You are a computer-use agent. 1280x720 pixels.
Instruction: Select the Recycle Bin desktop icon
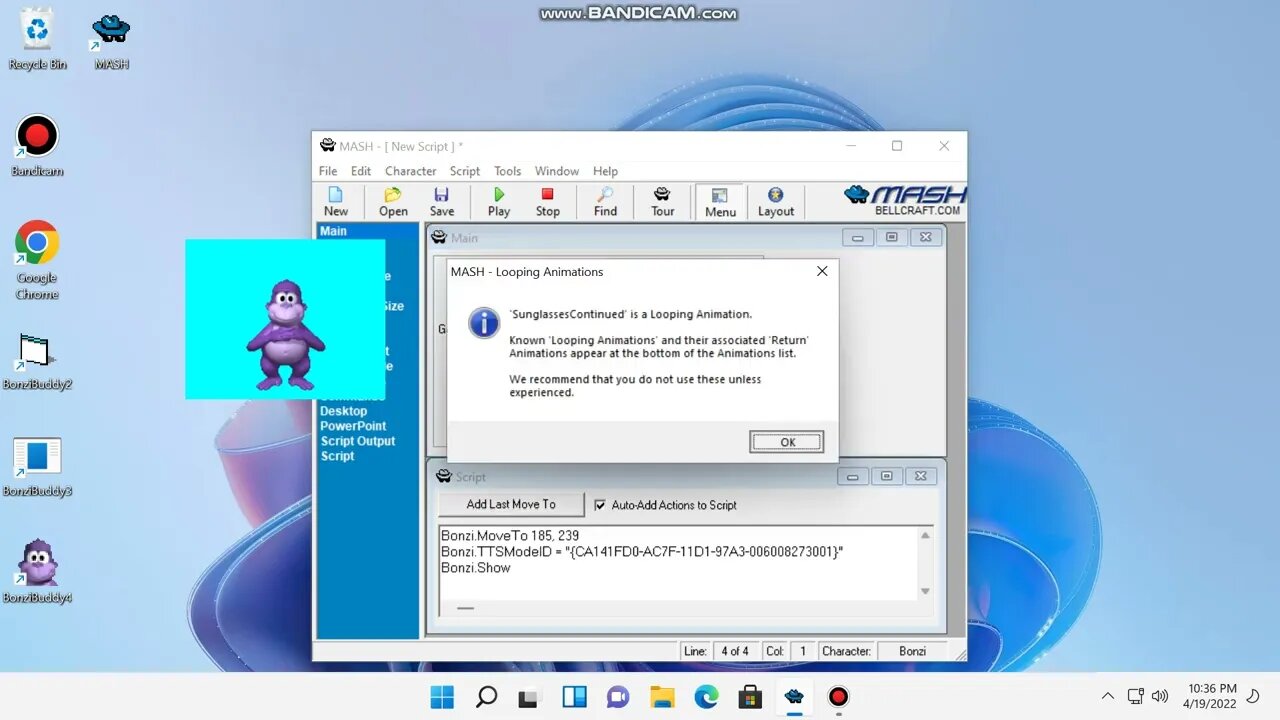tap(38, 40)
